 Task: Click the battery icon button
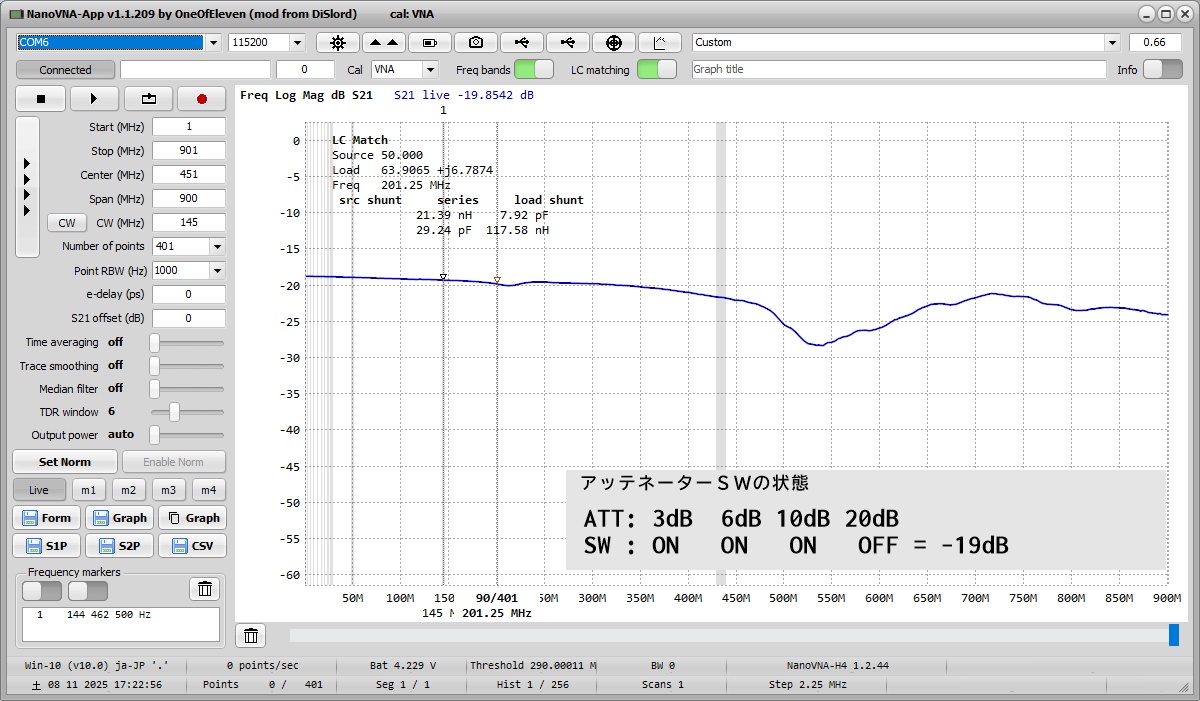[430, 42]
